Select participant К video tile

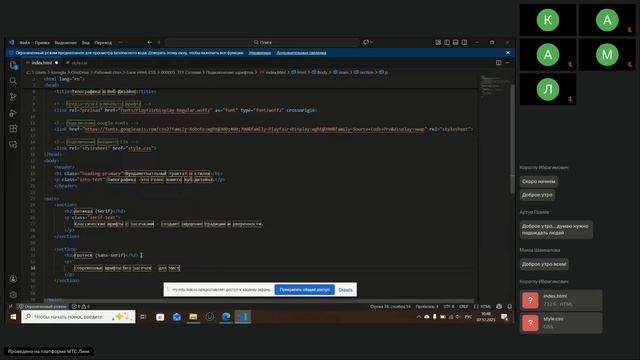(x=548, y=20)
